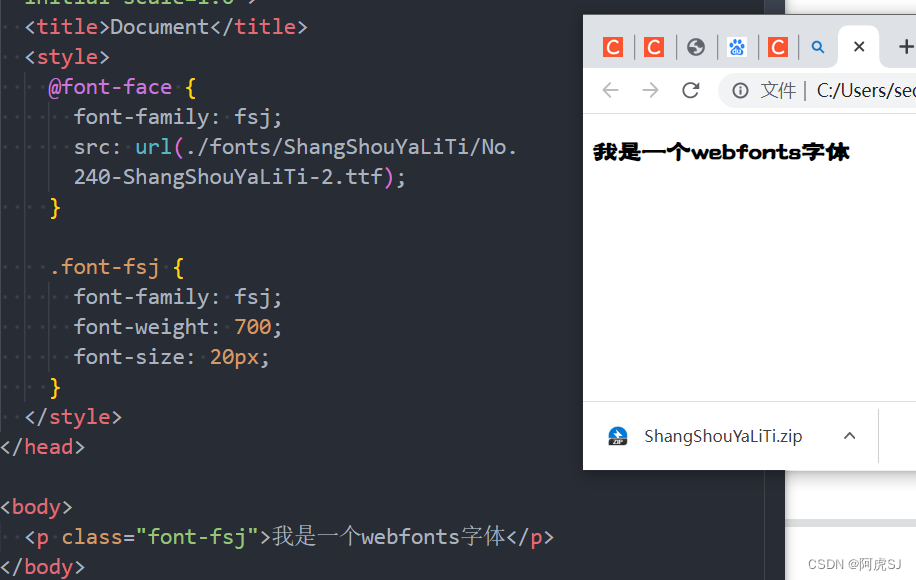Image resolution: width=916 pixels, height=580 pixels.
Task: Click the closing </style> tag
Action: point(73,417)
